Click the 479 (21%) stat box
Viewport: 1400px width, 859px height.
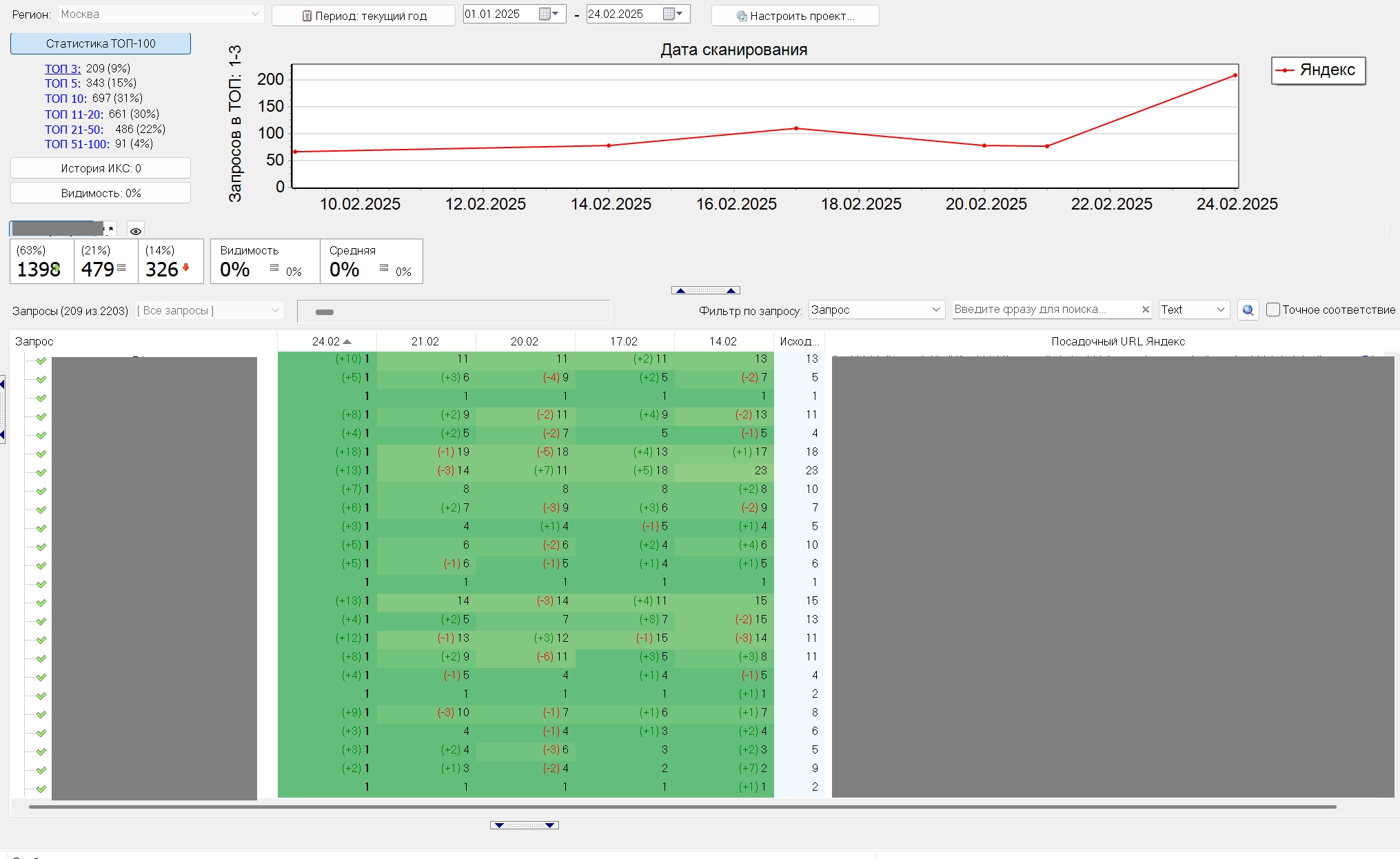click(106, 261)
